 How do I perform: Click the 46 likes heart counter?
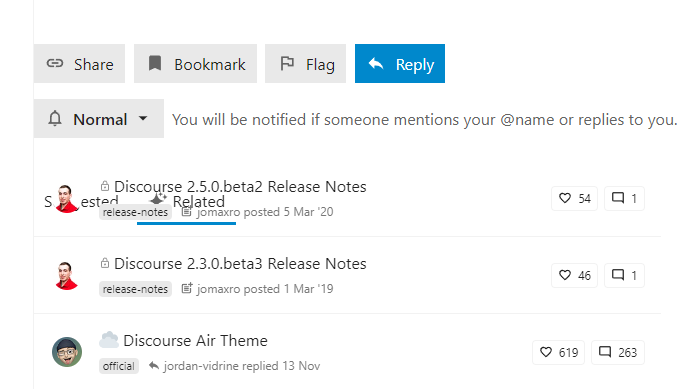(x=575, y=275)
